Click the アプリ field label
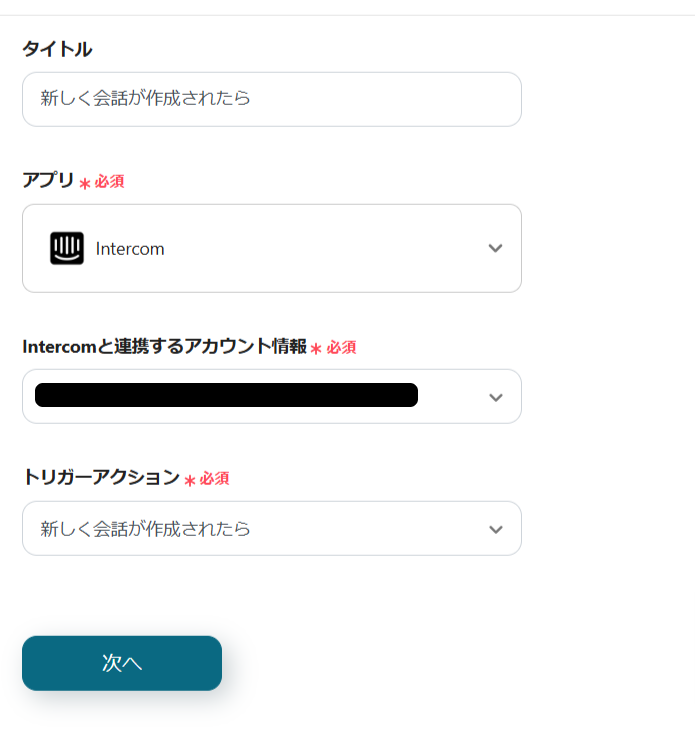The image size is (695, 736). [x=48, y=181]
